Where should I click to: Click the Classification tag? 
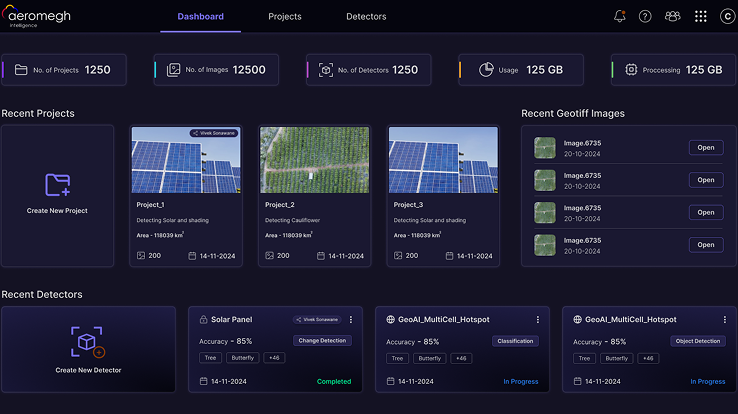pyautogui.click(x=515, y=341)
